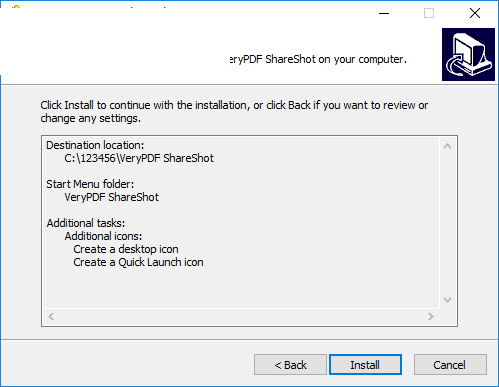Select the Create a desktop icon line

pos(126,249)
